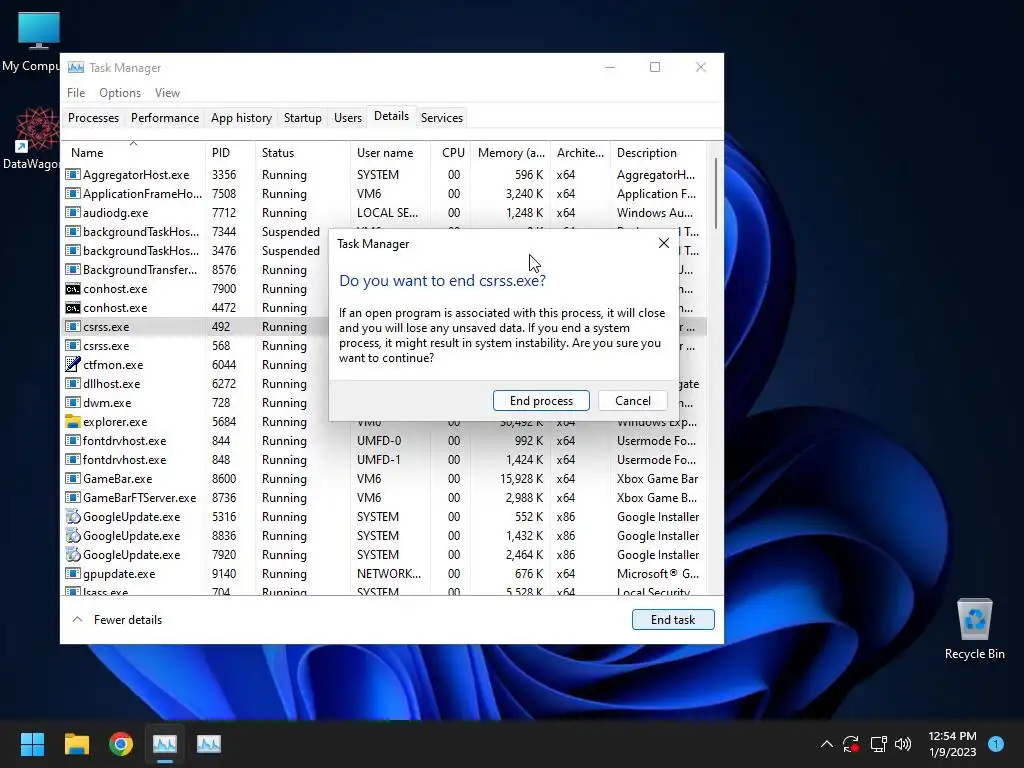Select the BackgroundTransfer process name
Viewport: 1024px width, 768px height.
[140, 270]
